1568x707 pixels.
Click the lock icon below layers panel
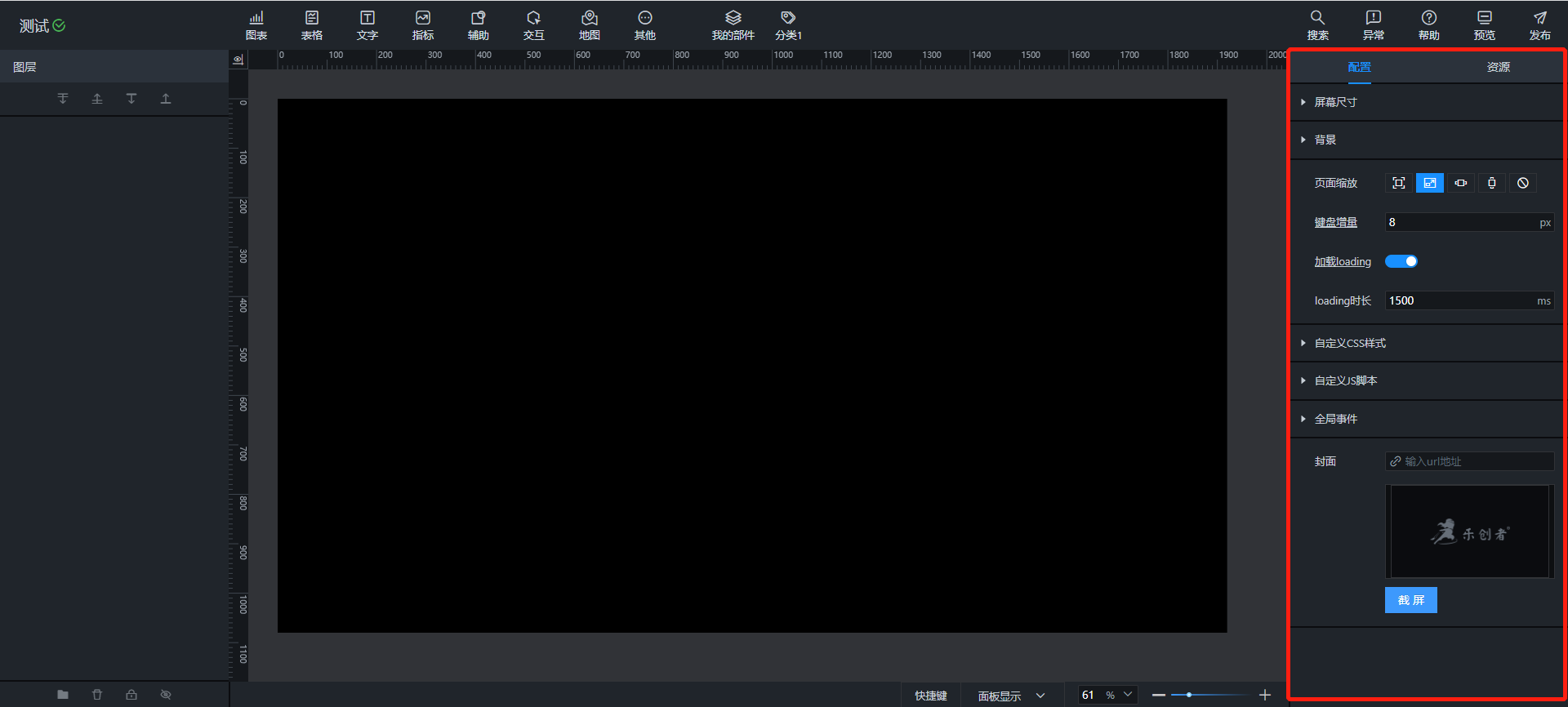[131, 695]
